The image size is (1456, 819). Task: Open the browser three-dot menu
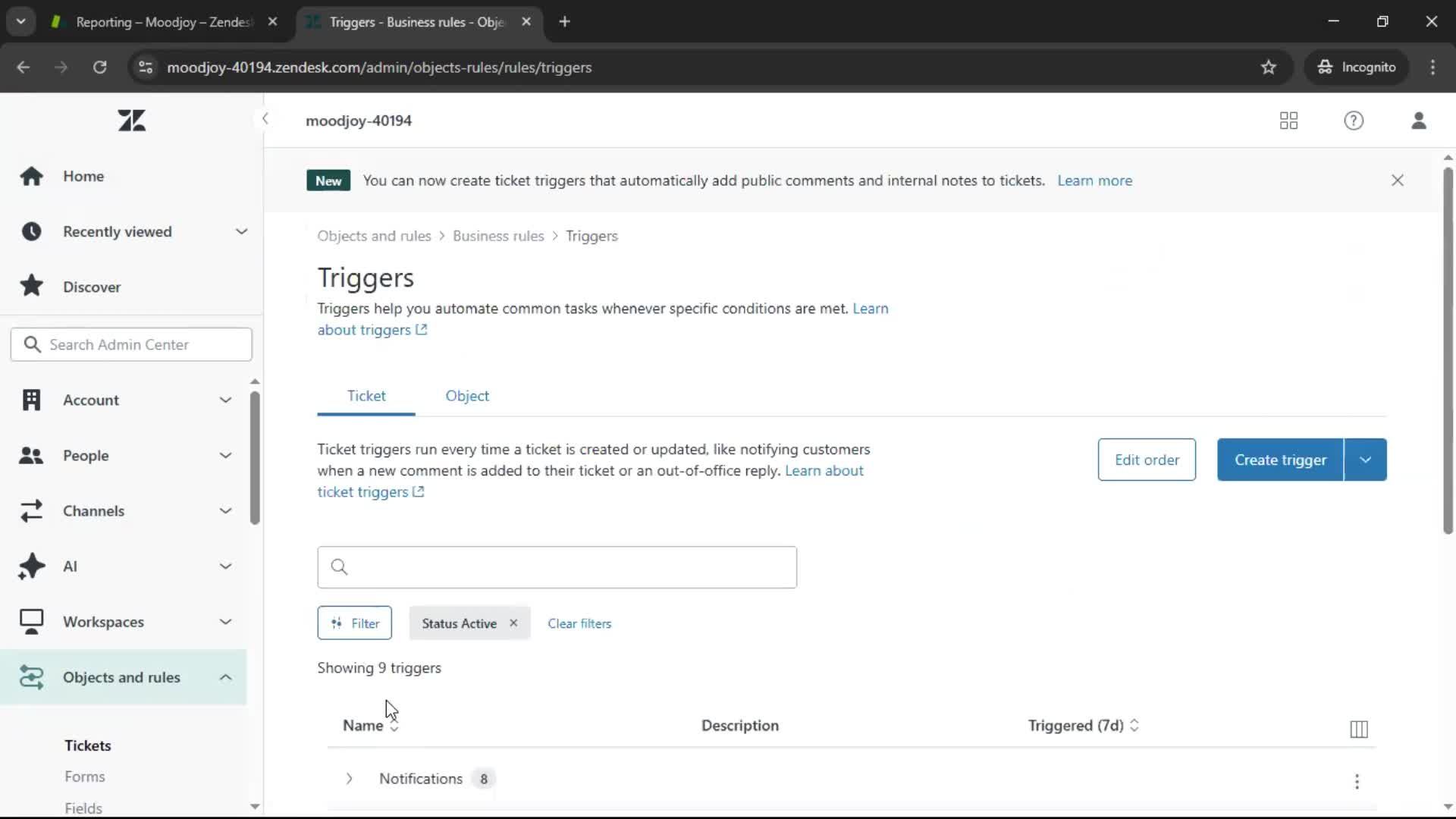pyautogui.click(x=1432, y=67)
